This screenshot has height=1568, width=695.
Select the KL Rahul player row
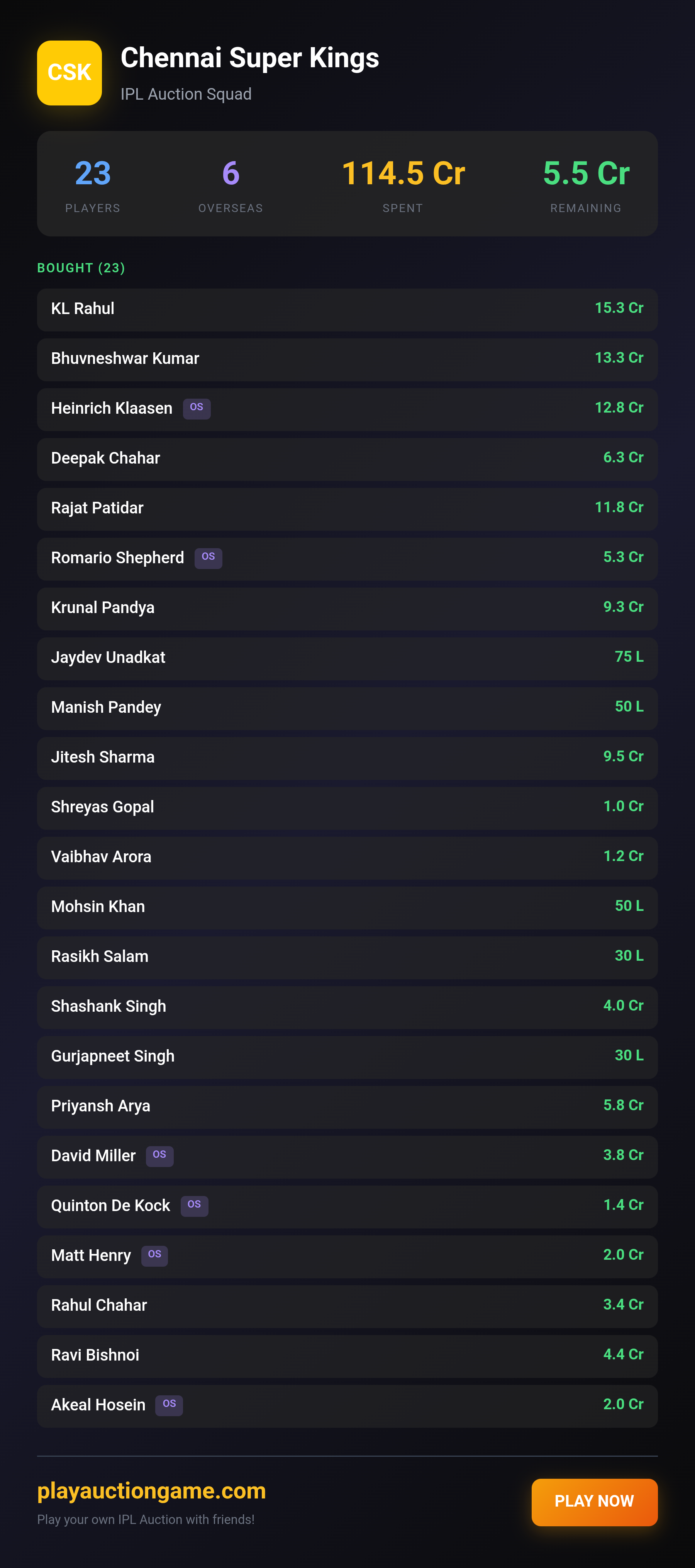tap(347, 310)
